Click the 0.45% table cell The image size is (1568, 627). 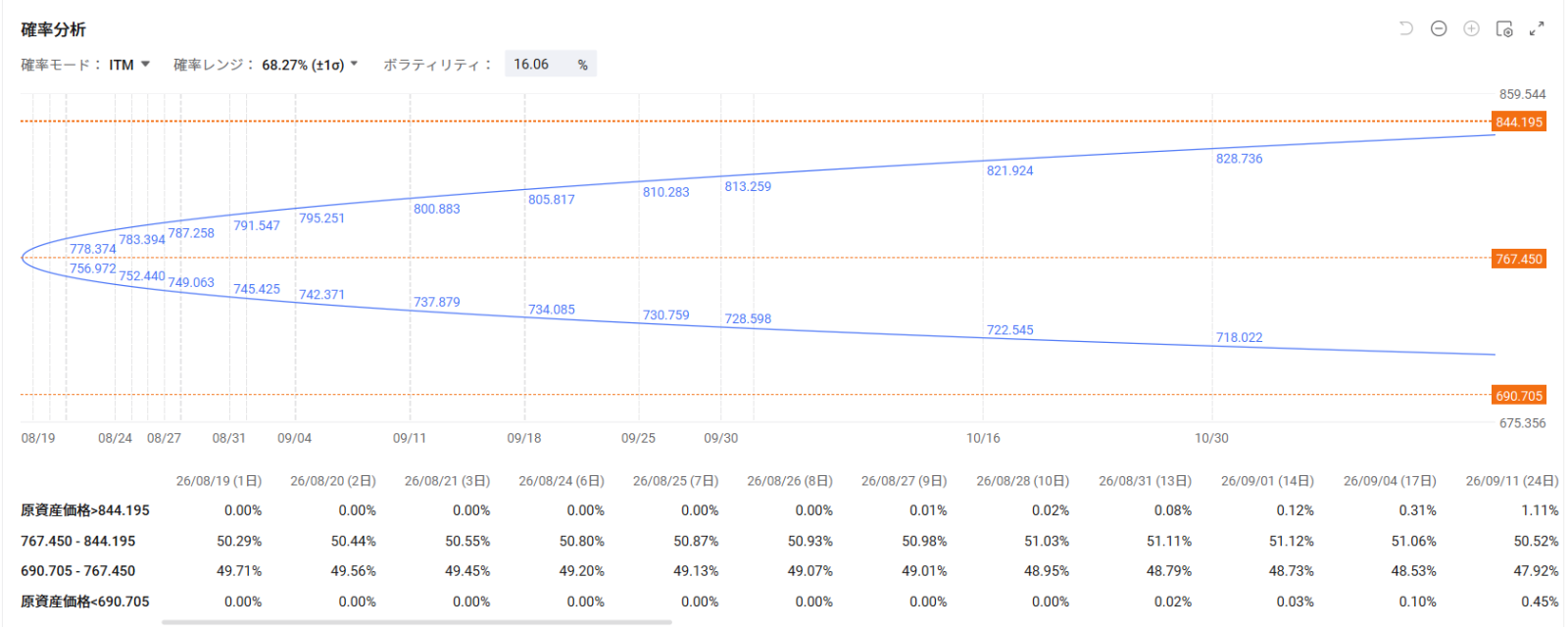tap(1540, 602)
